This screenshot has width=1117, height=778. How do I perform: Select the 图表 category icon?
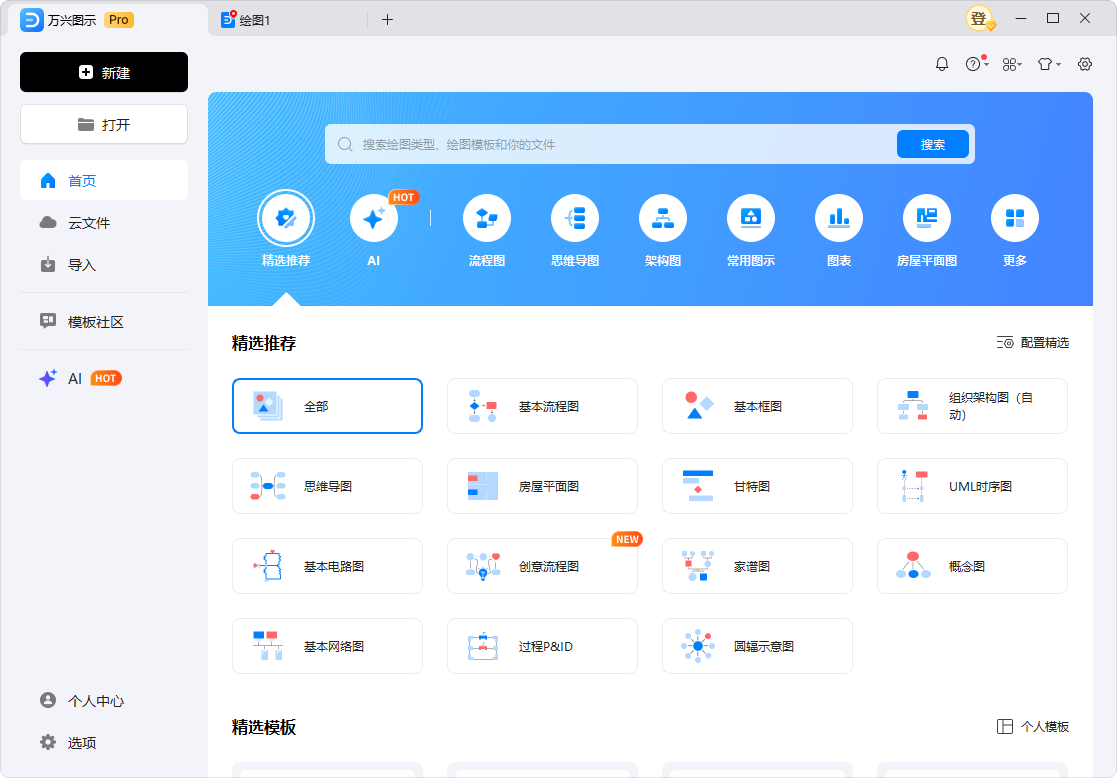[839, 218]
